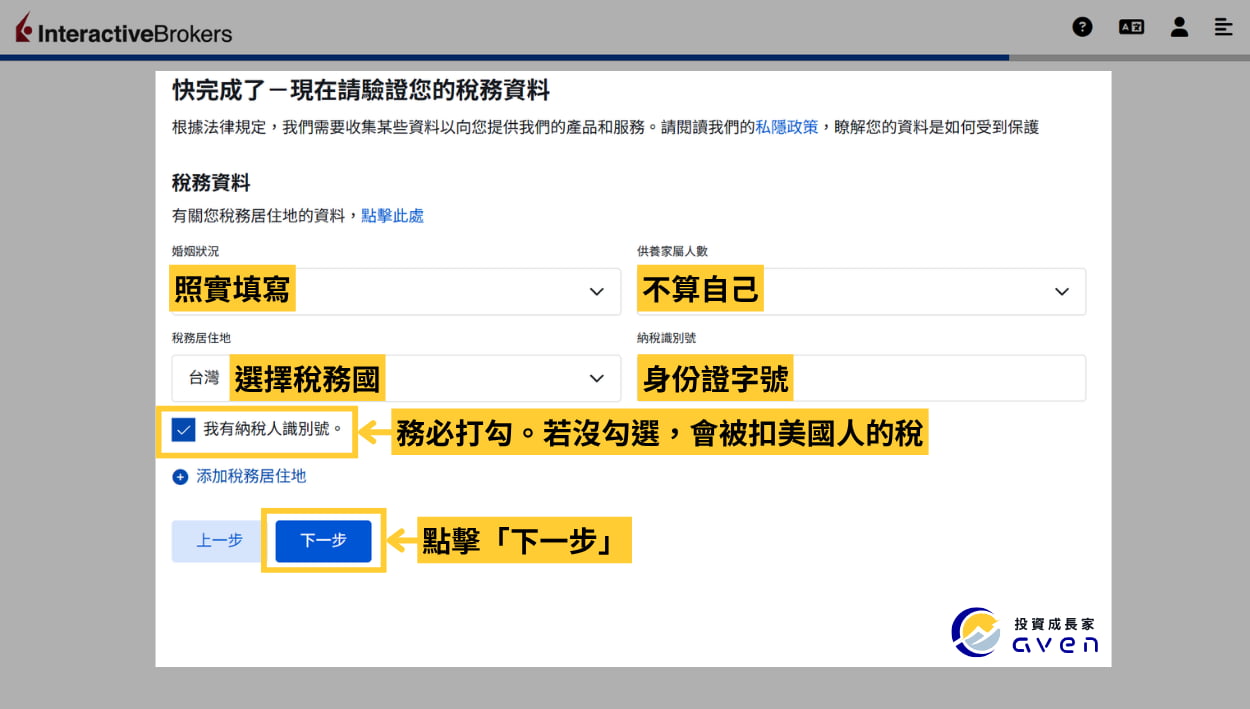Click the 納稅識別號 input field
Viewport: 1250px width, 709px height.
point(861,378)
